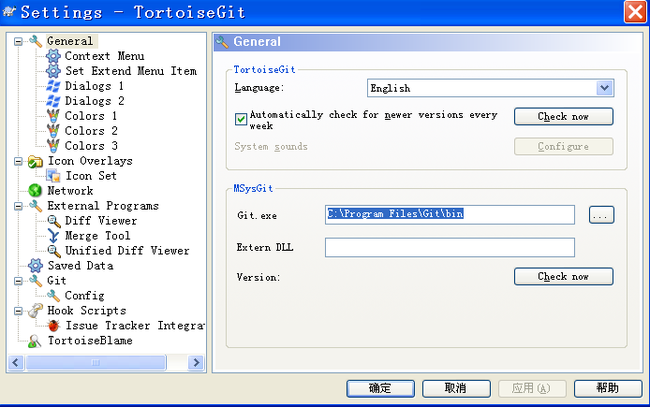Select Context Menu settings page
650x407 pixels.
[x=104, y=56]
